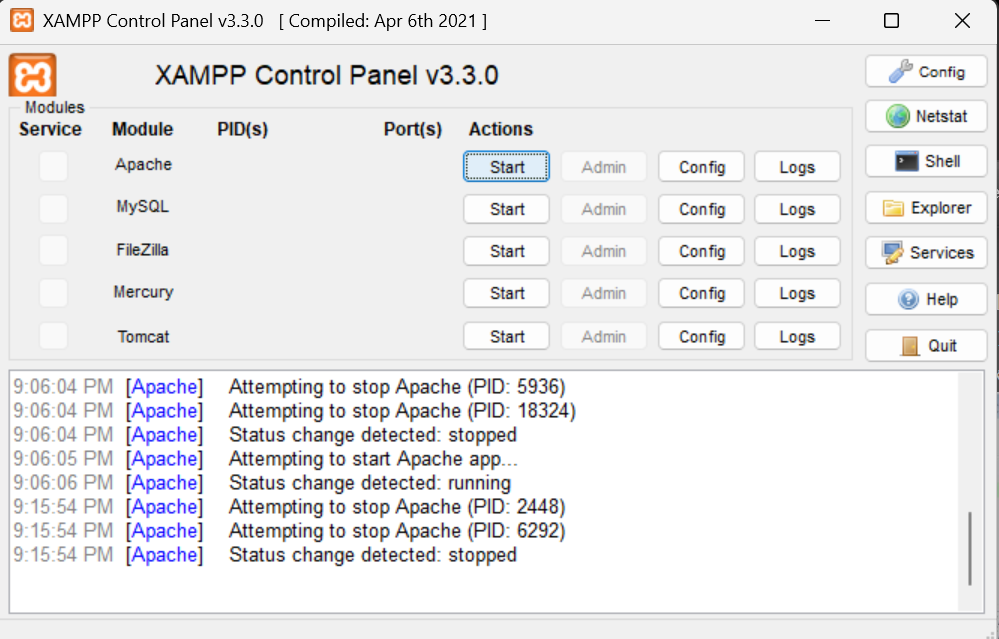Image resolution: width=999 pixels, height=639 pixels.
Task: Start the Mercury module
Action: (x=507, y=293)
